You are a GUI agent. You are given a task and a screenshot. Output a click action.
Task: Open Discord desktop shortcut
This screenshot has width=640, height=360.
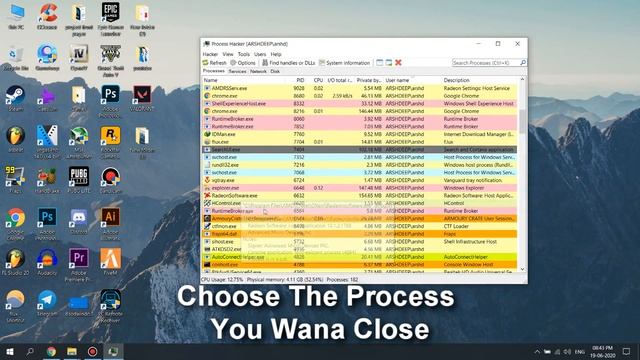click(79, 221)
